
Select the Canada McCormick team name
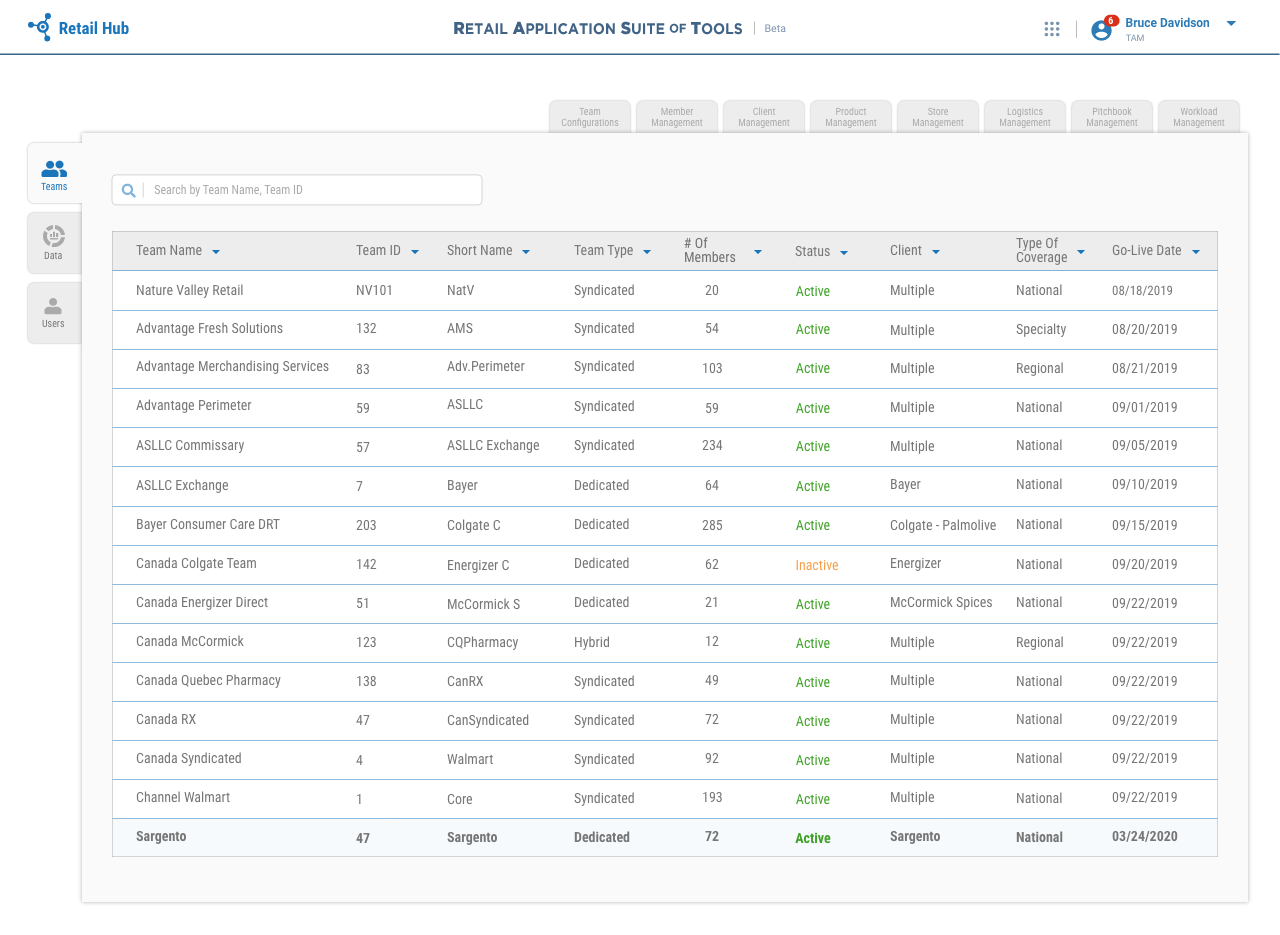coord(190,642)
